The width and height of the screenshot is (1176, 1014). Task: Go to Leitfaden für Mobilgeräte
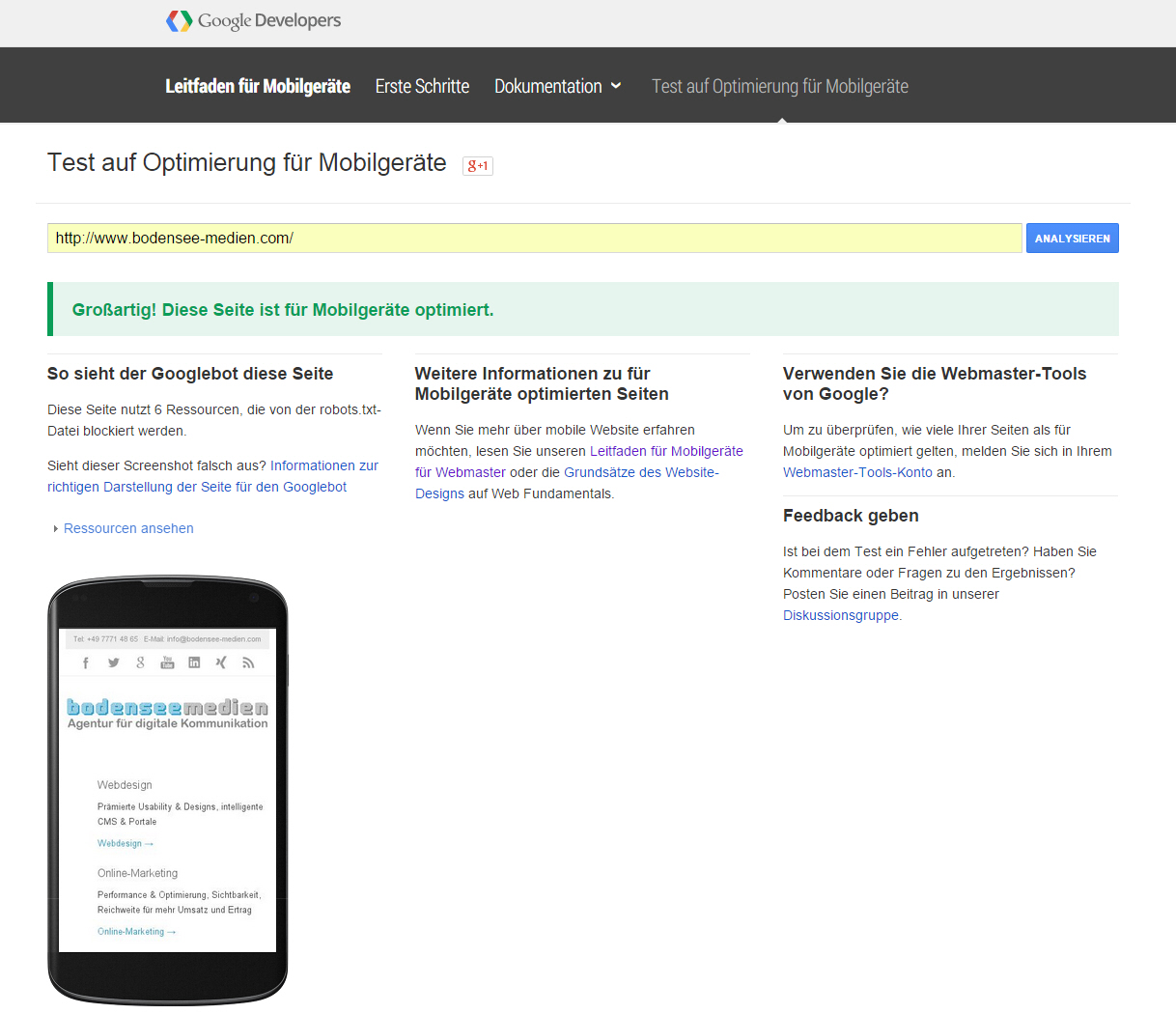click(x=257, y=86)
